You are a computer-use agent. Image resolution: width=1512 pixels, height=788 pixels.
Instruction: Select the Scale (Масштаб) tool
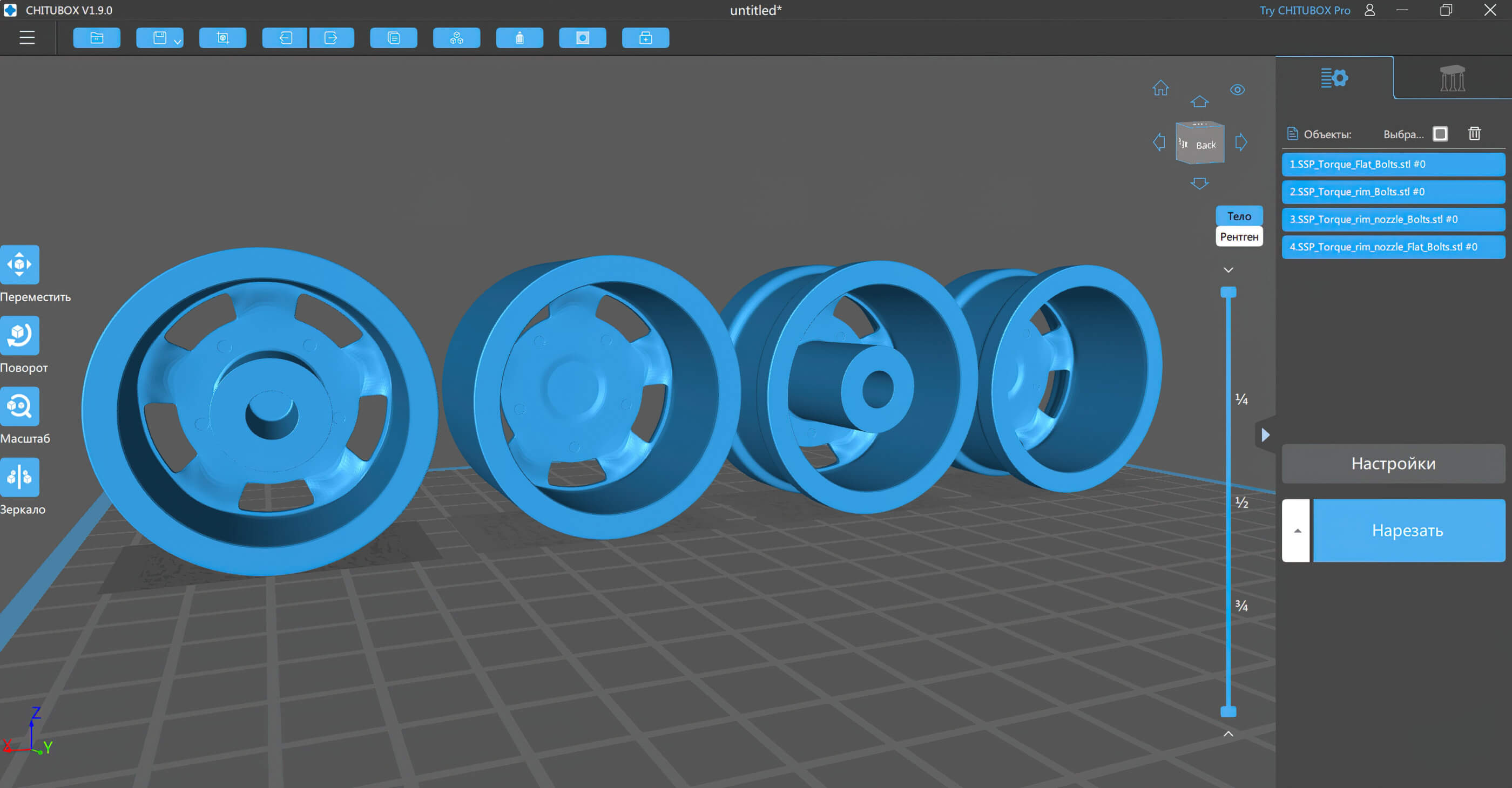tap(19, 406)
